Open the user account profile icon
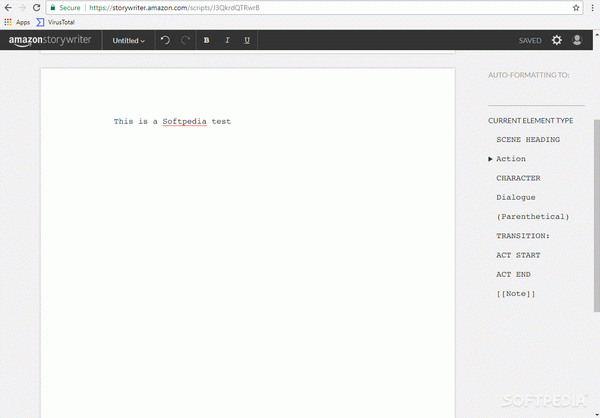This screenshot has height=418, width=600. [577, 40]
